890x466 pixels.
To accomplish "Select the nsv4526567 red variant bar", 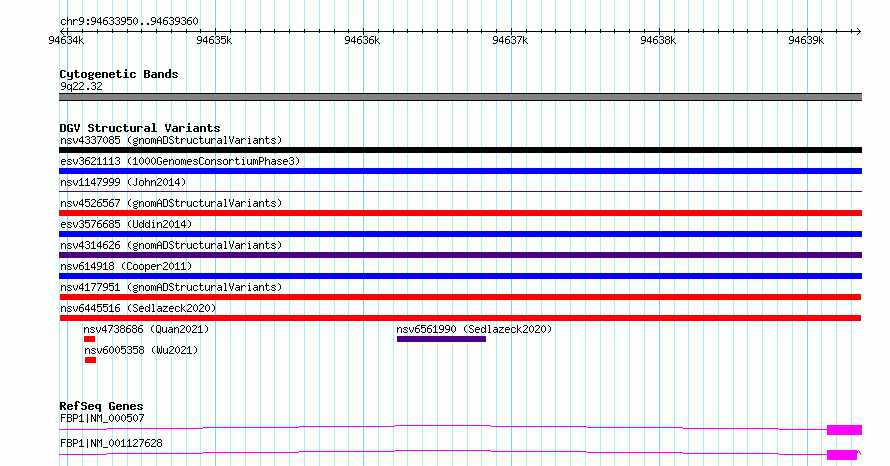I will (460, 213).
